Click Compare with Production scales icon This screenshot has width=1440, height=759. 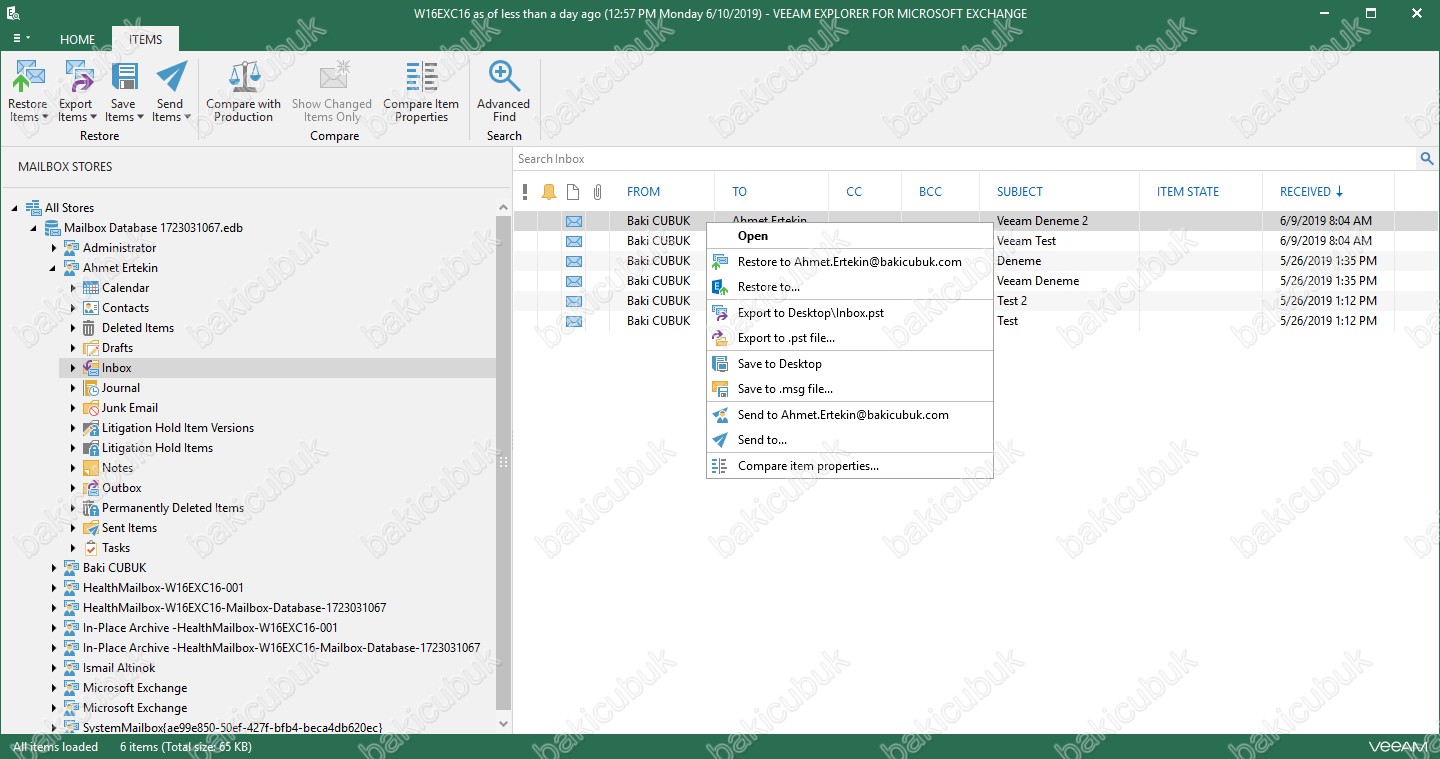click(x=244, y=77)
